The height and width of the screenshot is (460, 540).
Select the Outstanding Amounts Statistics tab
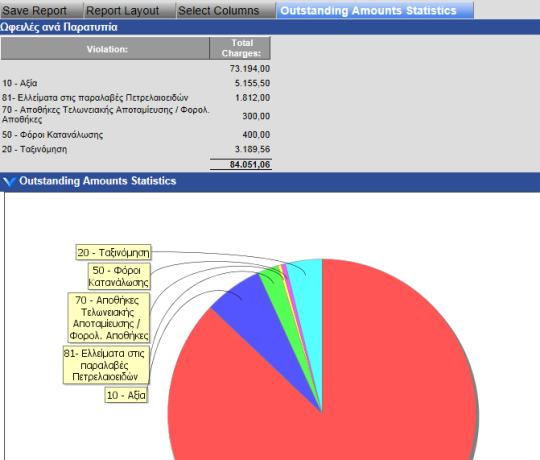coord(375,10)
